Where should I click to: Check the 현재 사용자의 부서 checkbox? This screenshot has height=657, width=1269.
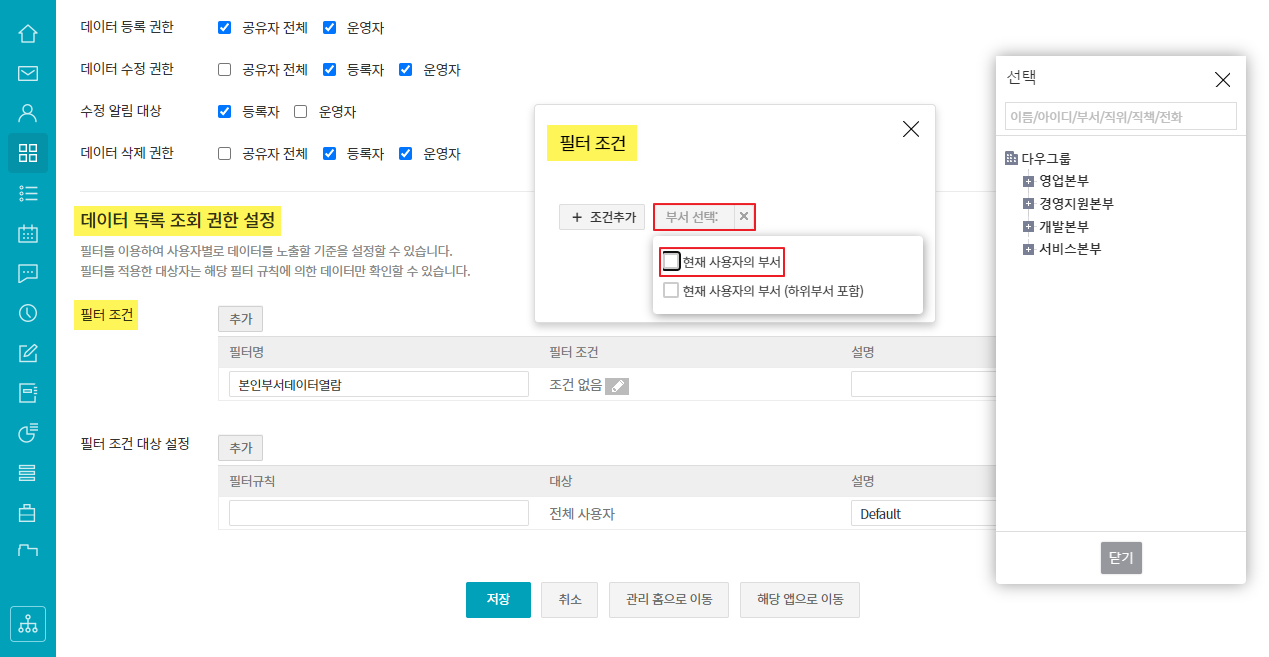click(x=672, y=262)
